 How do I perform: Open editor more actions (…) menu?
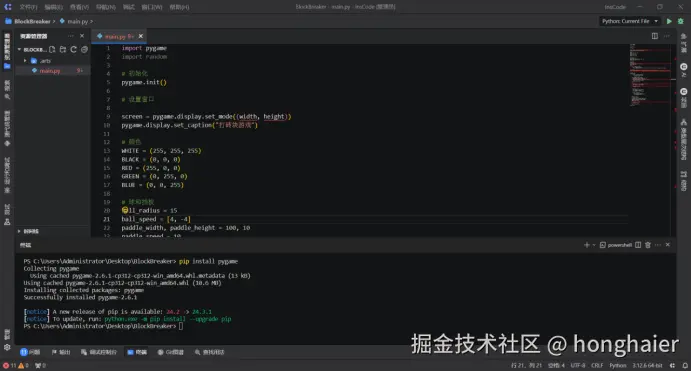point(667,36)
